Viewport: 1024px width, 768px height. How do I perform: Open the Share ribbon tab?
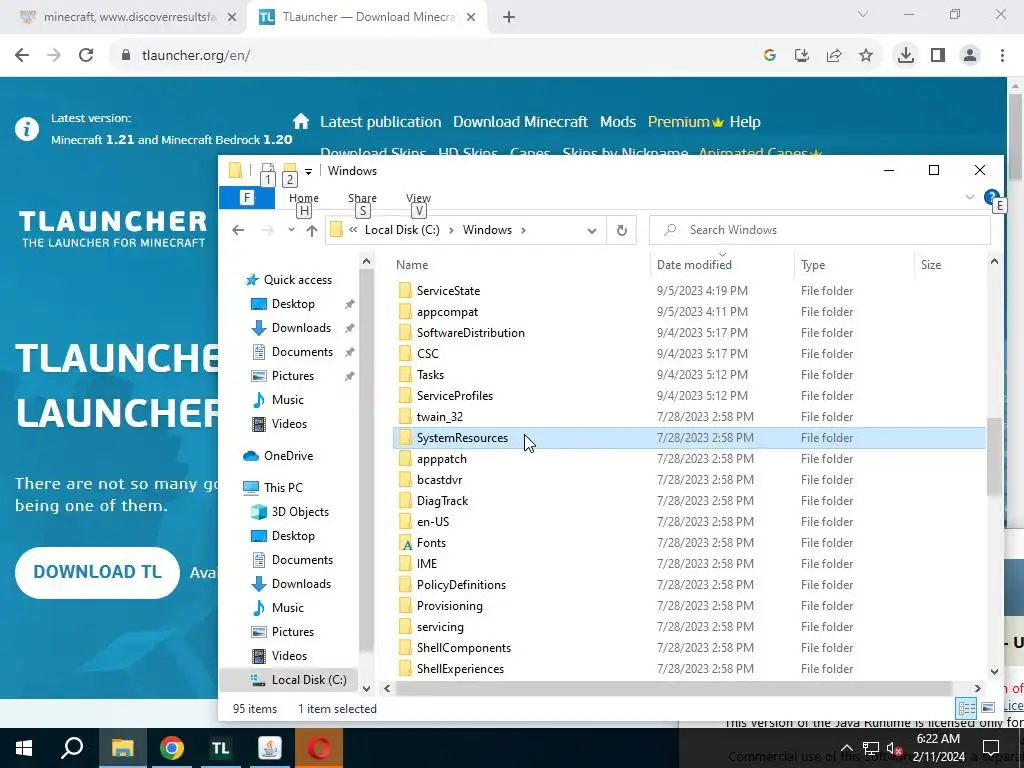click(362, 197)
